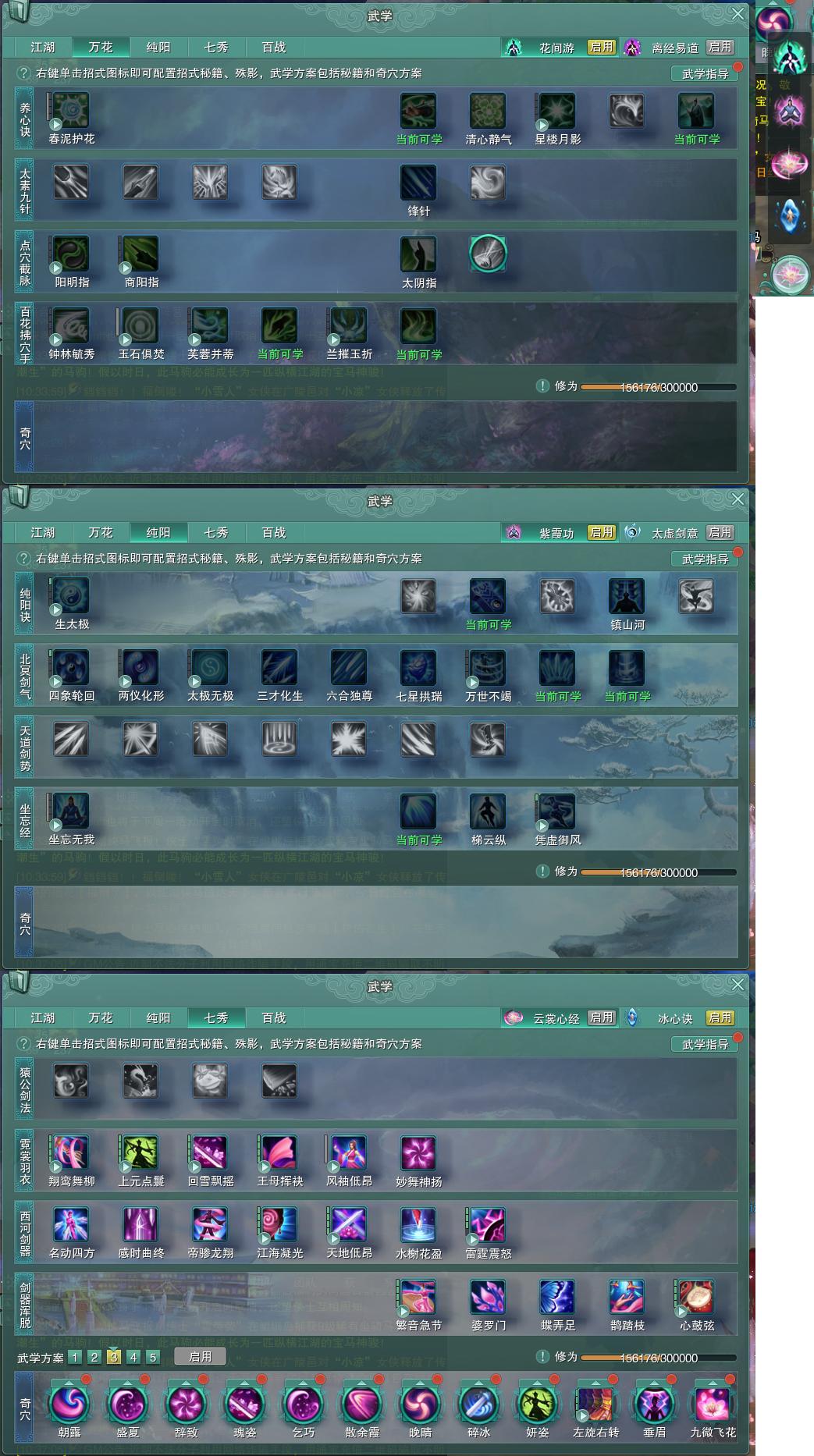Select the 妙舞神扬 skill icon

click(x=418, y=1153)
